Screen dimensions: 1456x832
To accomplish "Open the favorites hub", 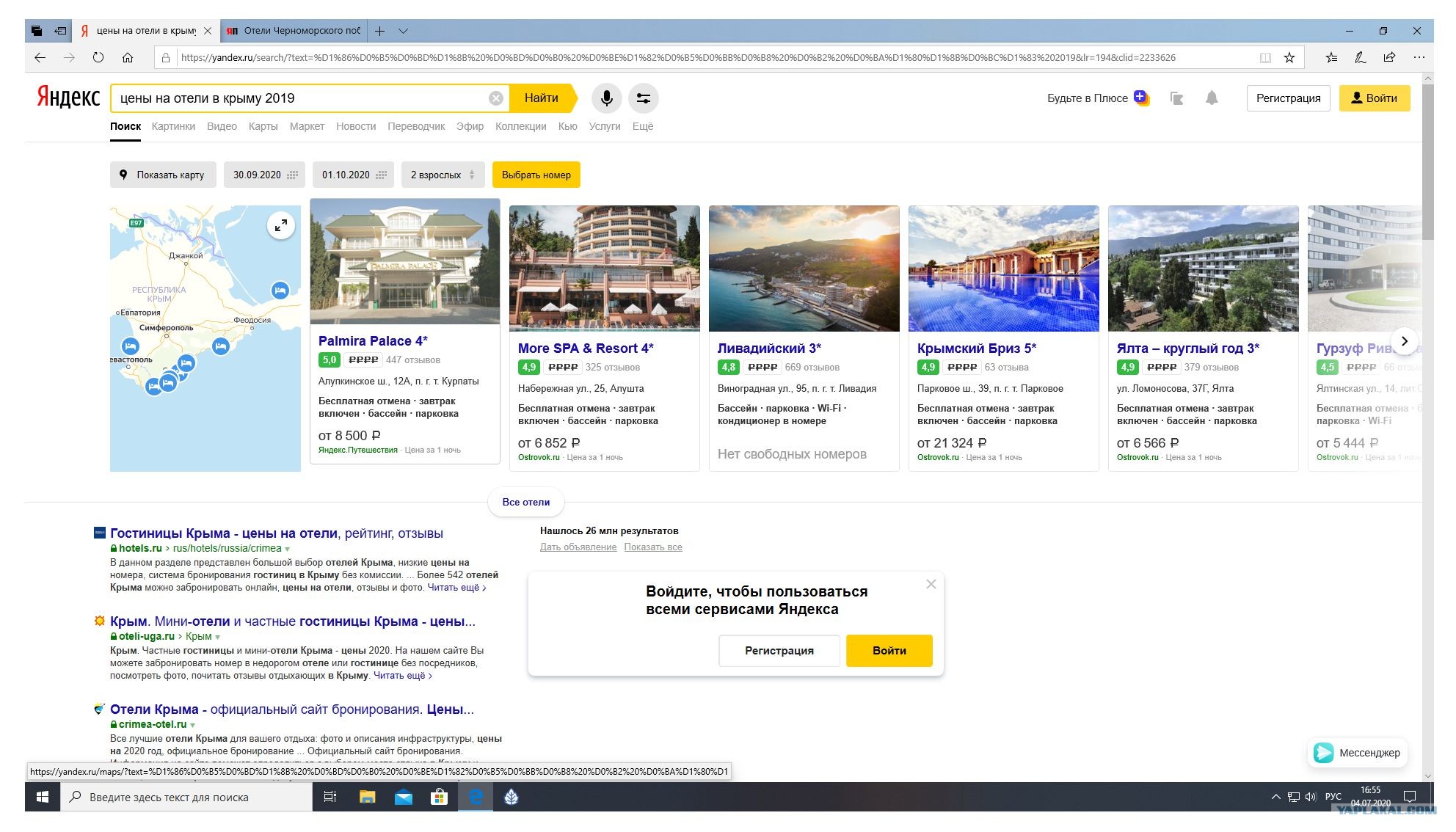I will [1331, 57].
